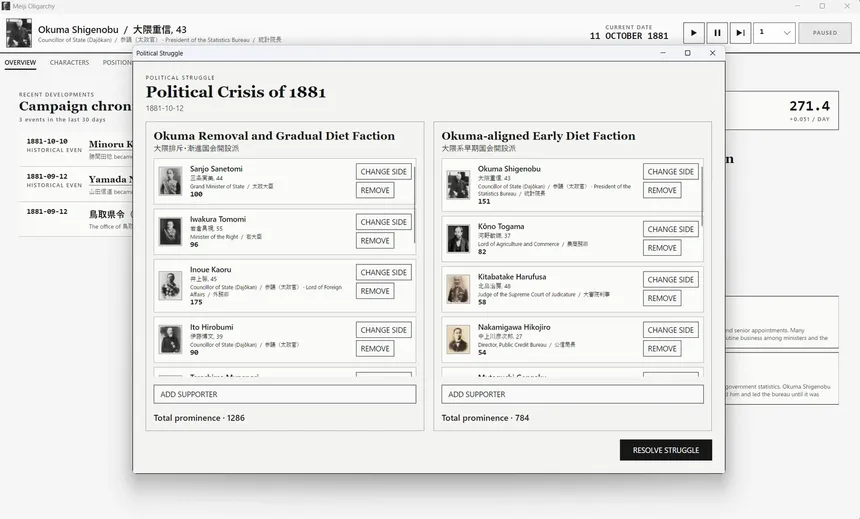This screenshot has height=519, width=860.
Task: Switch to the Positions tab
Action: coord(117,63)
